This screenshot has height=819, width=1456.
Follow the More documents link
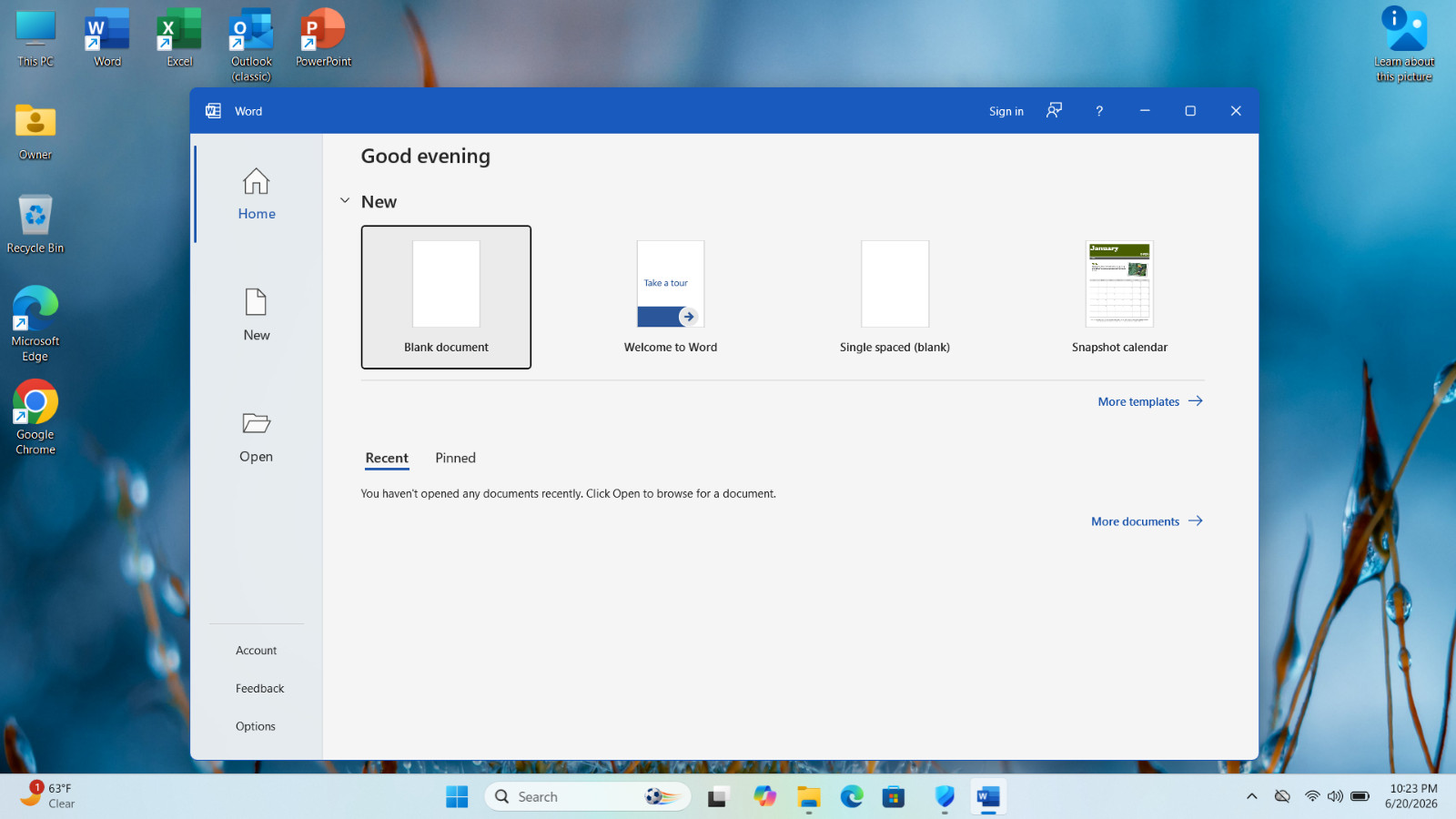point(1147,521)
